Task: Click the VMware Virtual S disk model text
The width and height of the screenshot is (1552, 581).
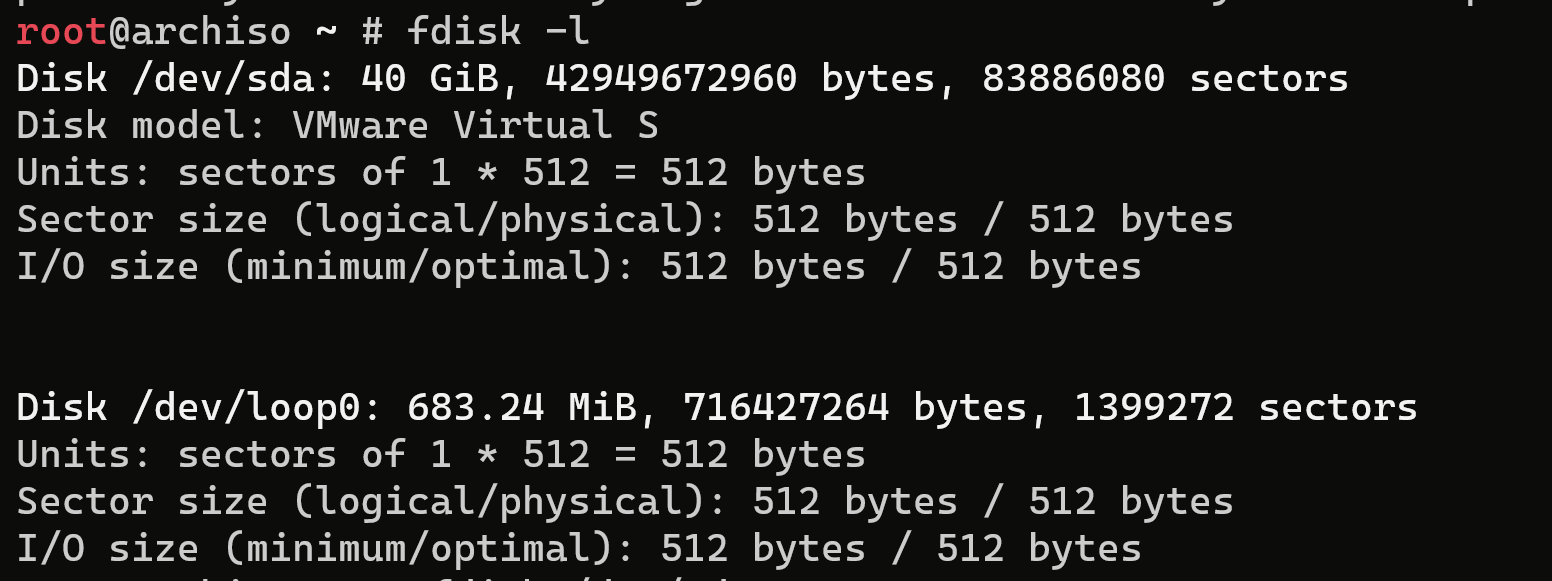Action: pyautogui.click(x=475, y=125)
